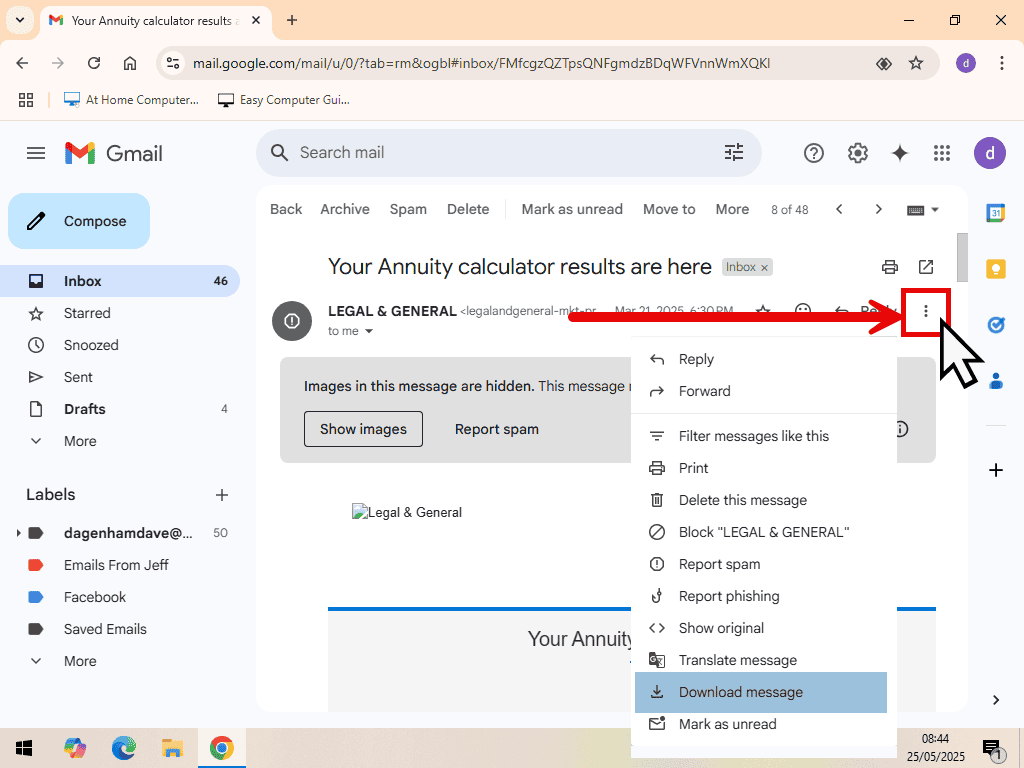Image resolution: width=1024 pixels, height=768 pixels.
Task: Click the Gmail logo
Action: click(x=114, y=153)
